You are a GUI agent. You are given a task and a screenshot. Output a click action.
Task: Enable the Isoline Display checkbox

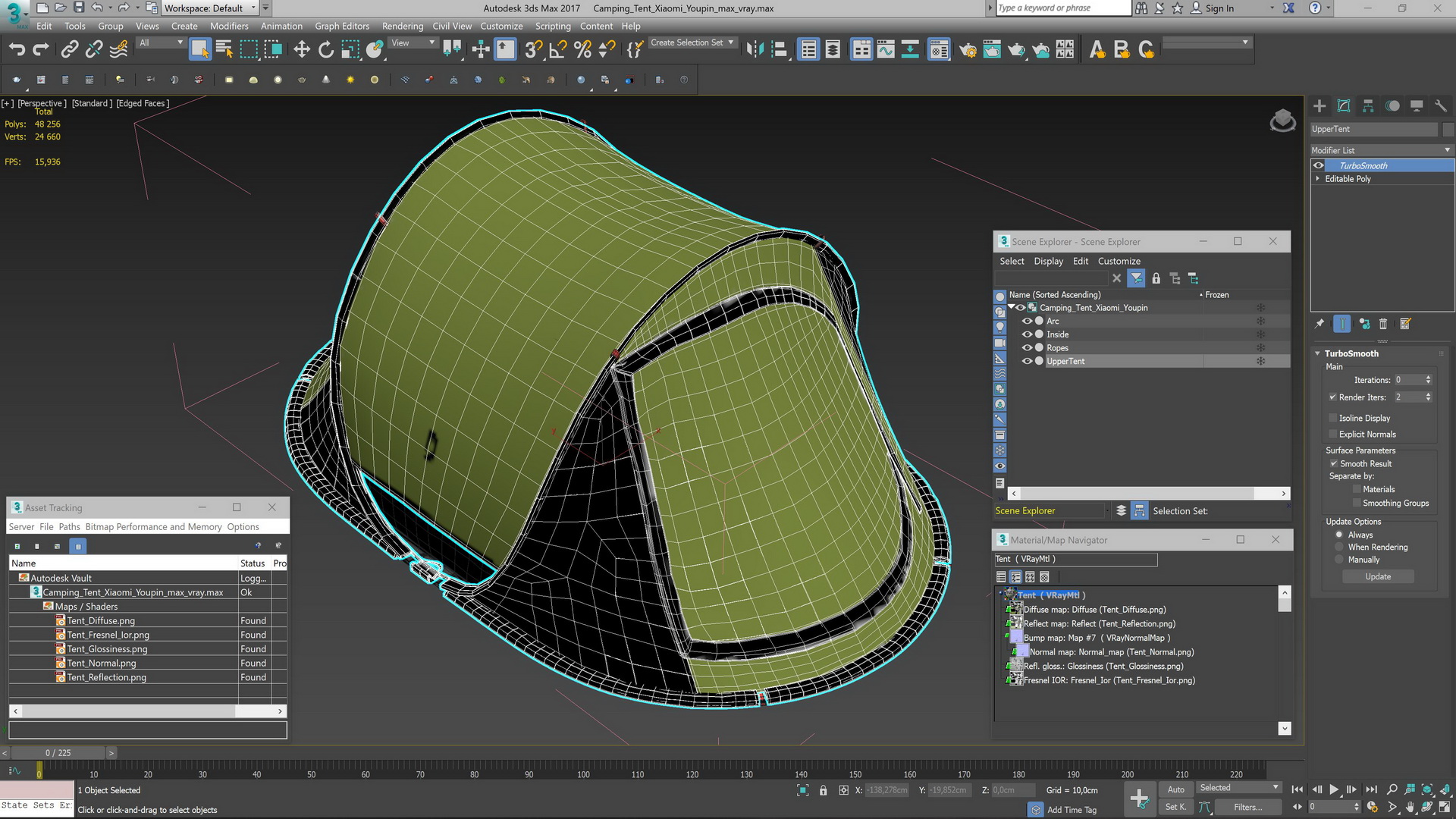click(x=1333, y=418)
